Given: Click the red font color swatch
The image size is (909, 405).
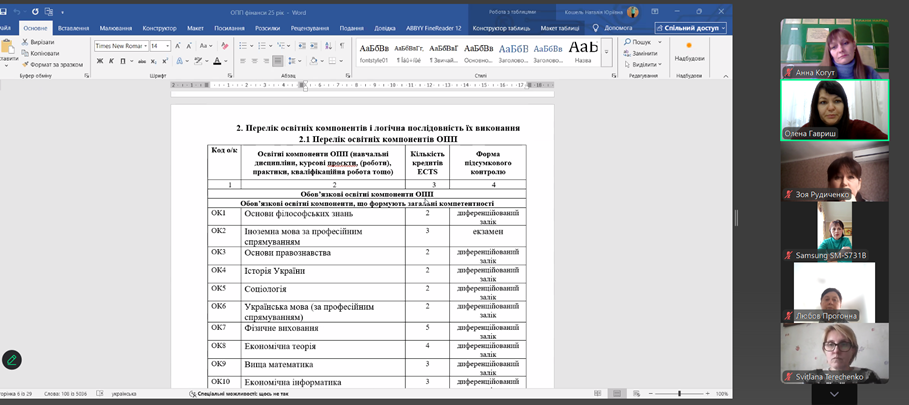Looking at the screenshot, I should coord(217,62).
